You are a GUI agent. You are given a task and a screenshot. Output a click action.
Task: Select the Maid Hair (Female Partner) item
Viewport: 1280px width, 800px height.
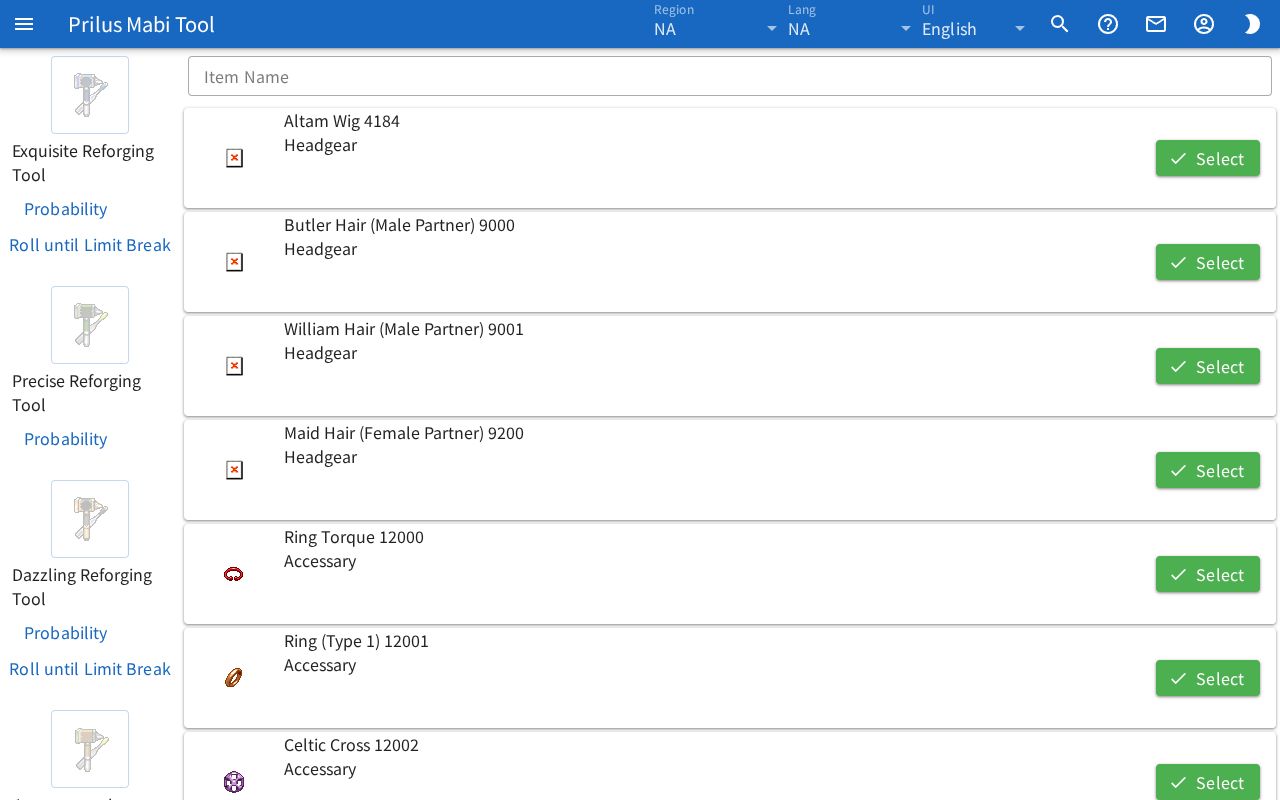tap(1208, 470)
